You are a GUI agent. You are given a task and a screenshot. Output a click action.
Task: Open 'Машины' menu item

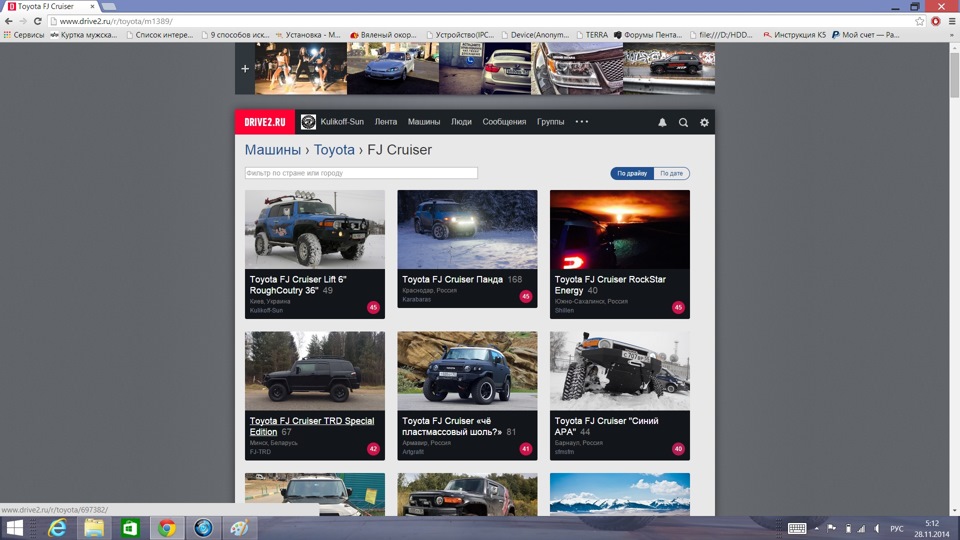click(424, 122)
